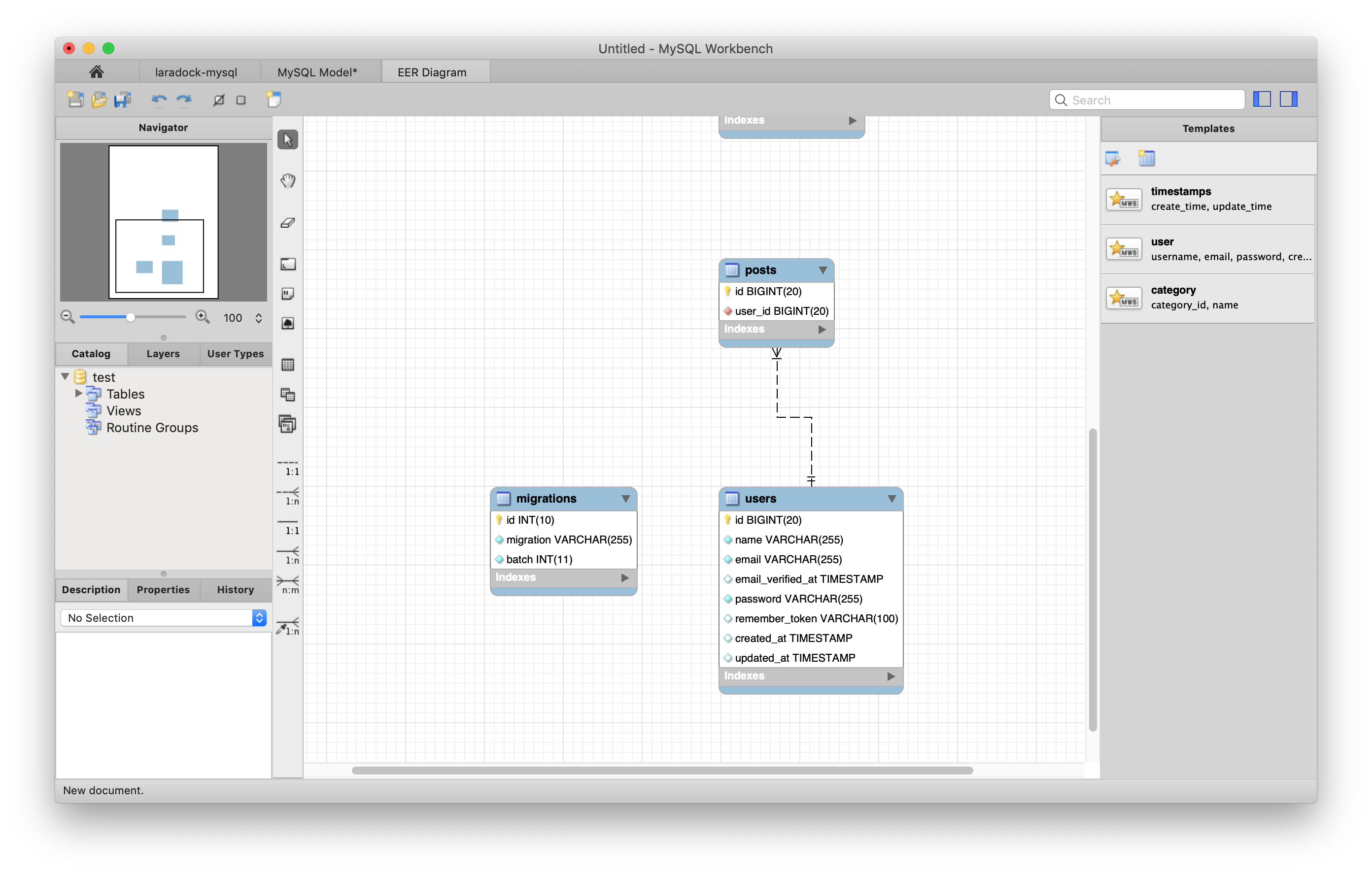The height and width of the screenshot is (876, 1372).
Task: Redo the last action
Action: 183,100
